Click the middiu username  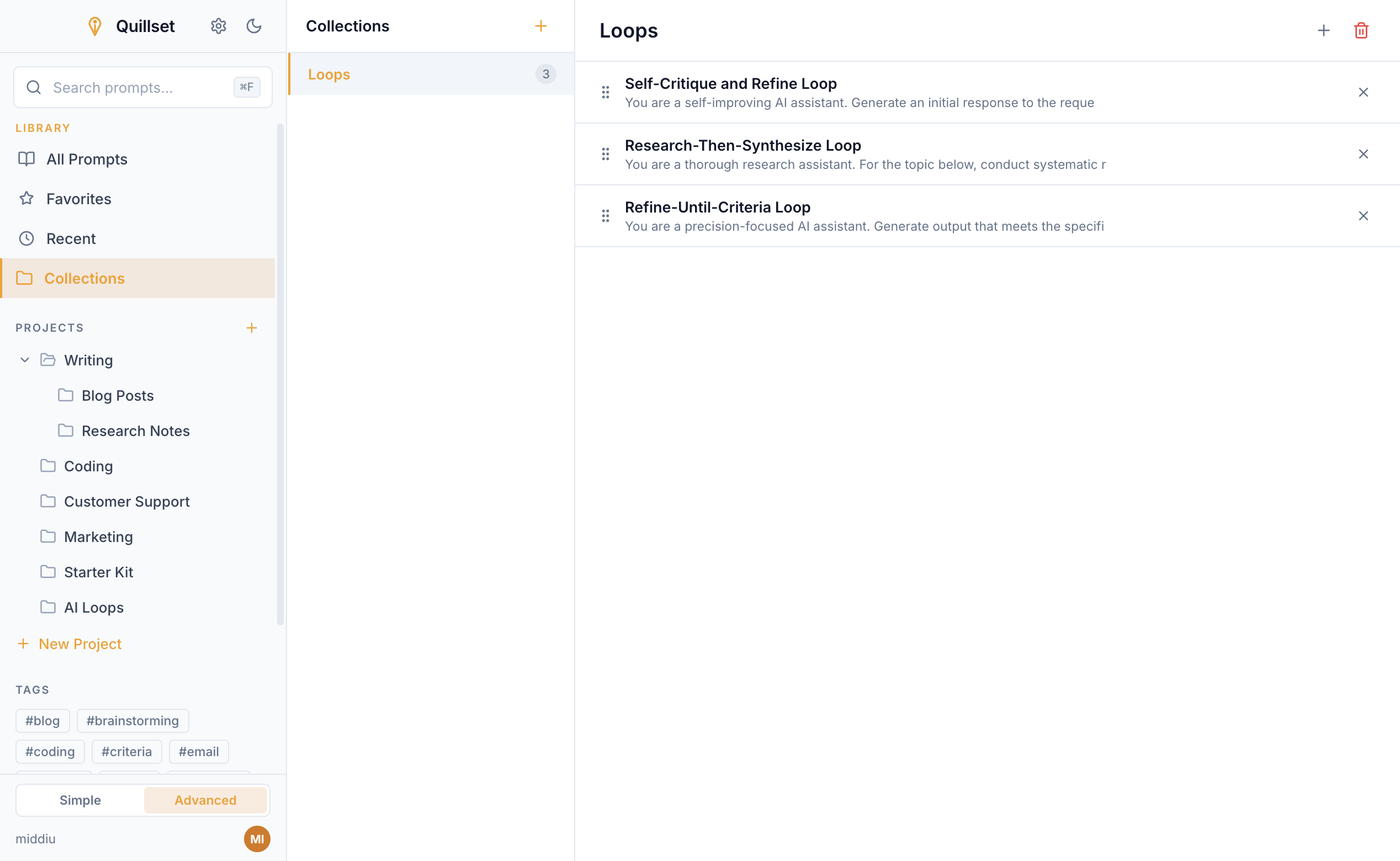coord(35,839)
